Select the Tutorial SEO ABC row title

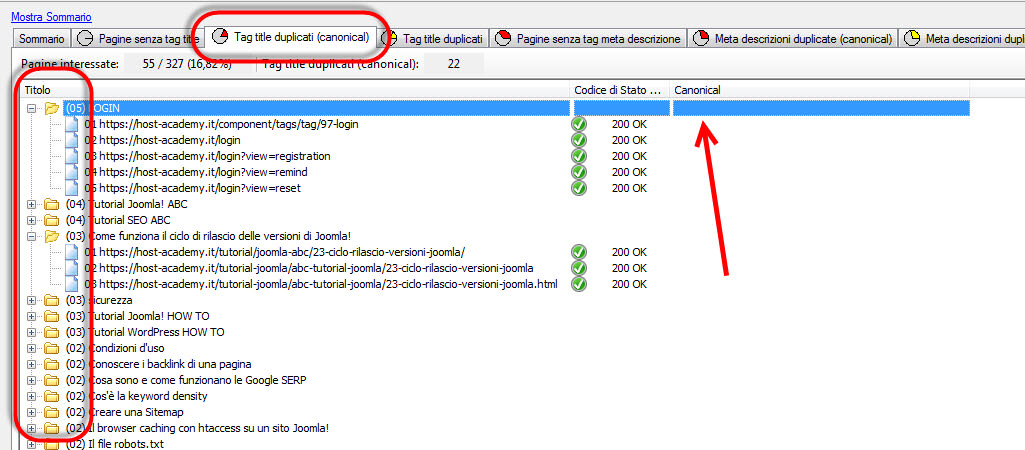[x=118, y=220]
